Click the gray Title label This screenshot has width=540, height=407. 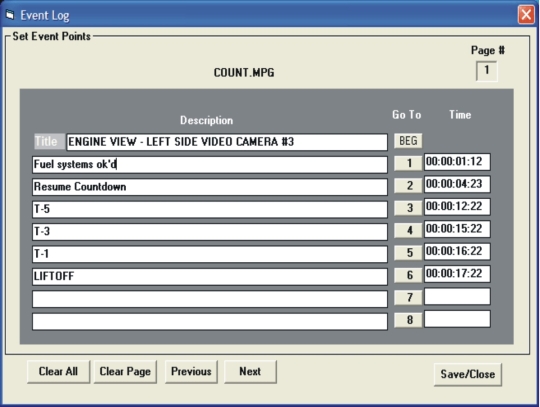click(x=49, y=142)
